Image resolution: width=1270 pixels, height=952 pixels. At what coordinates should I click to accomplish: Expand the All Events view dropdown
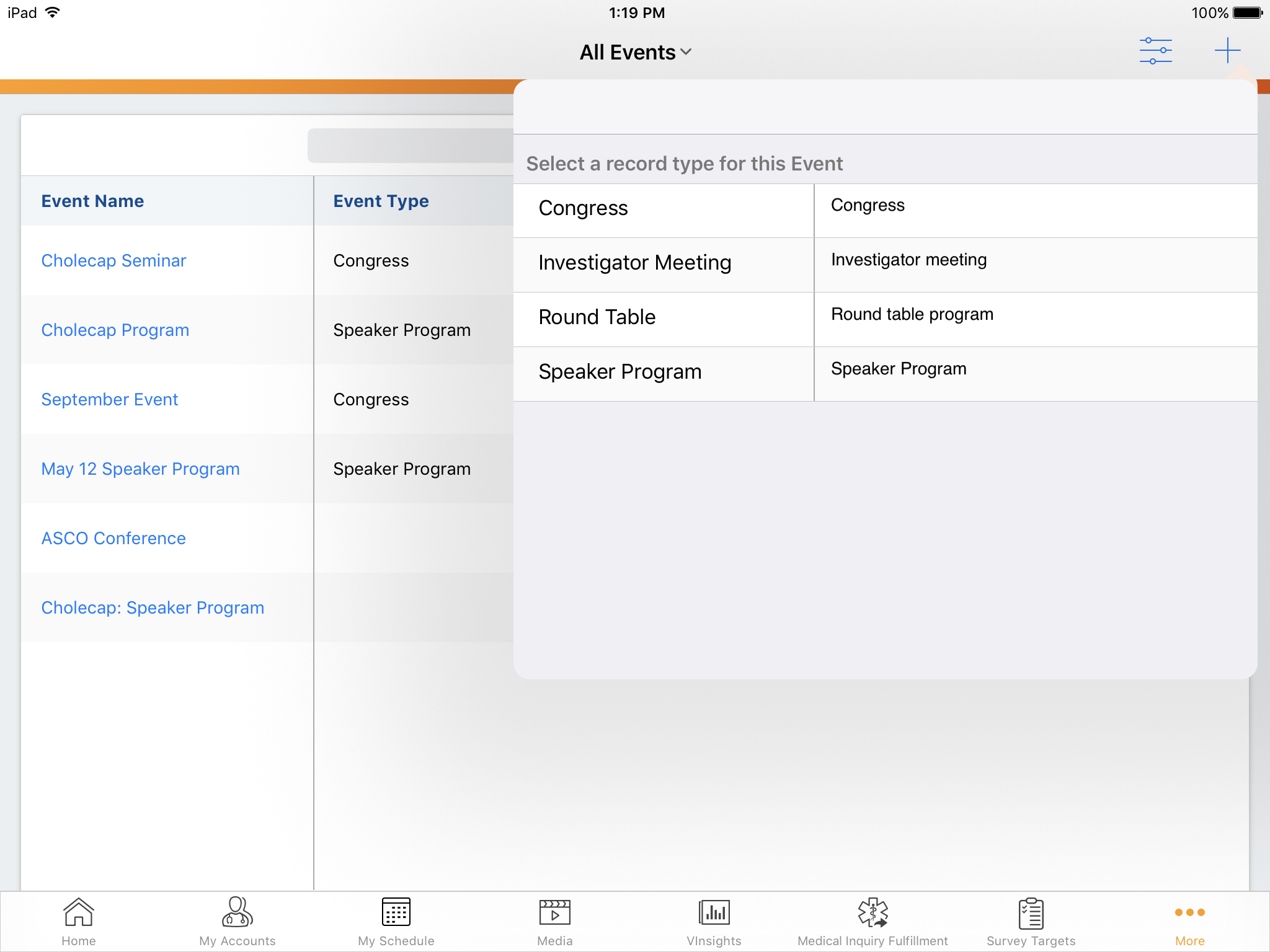tap(636, 53)
